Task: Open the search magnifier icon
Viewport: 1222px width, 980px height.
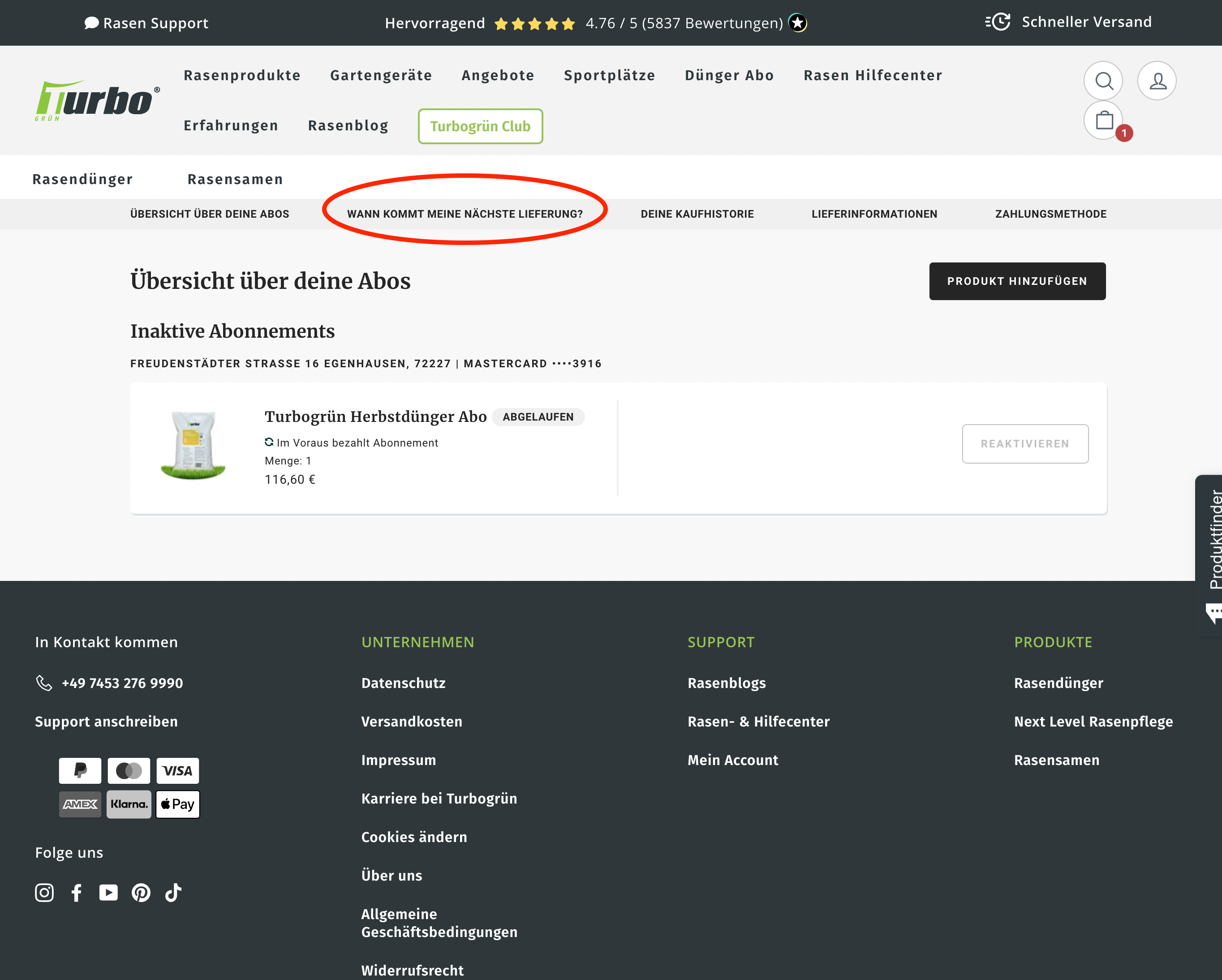Action: point(1103,81)
